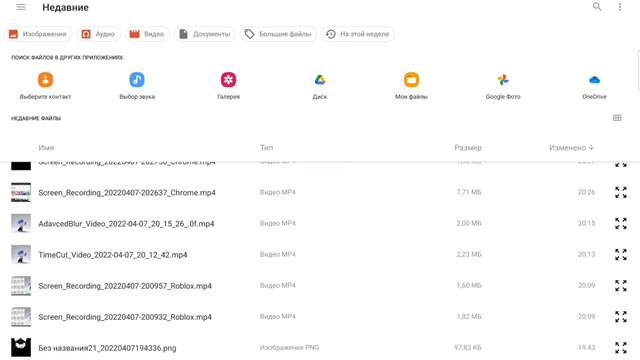Viewport: 640px width, 360px height.
Task: Open file Screen_Recording_20220407-202637_Chrome.mp4
Action: click(127, 193)
